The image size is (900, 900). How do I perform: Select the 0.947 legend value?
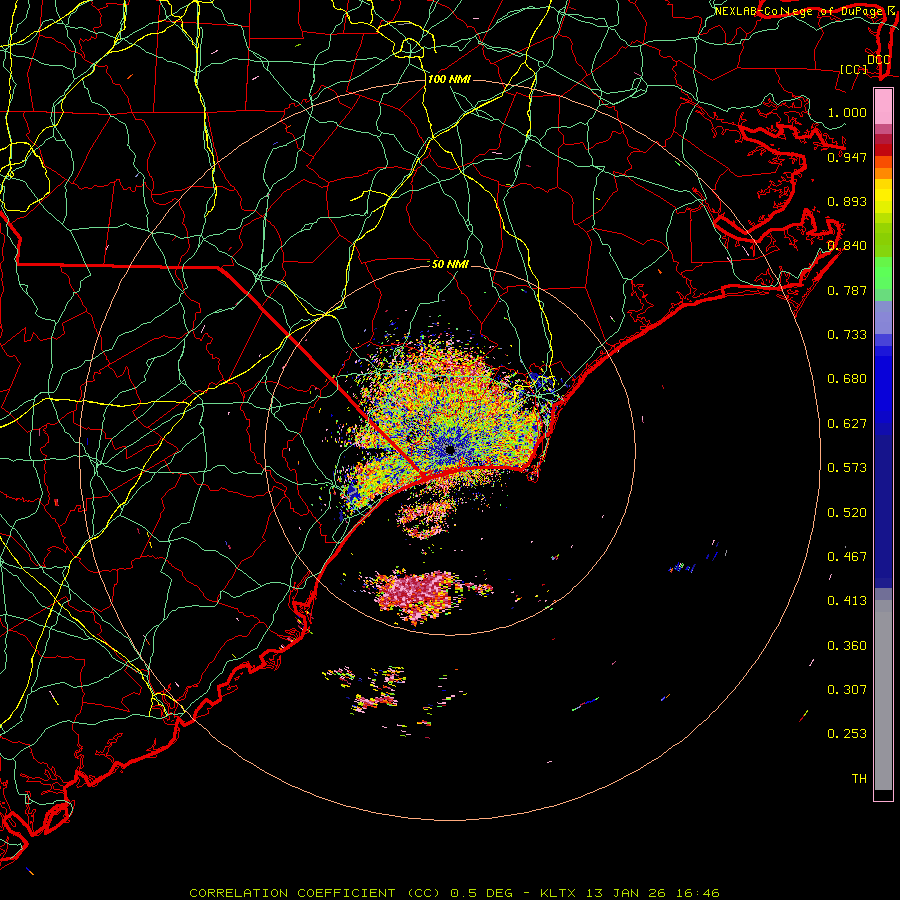click(847, 157)
